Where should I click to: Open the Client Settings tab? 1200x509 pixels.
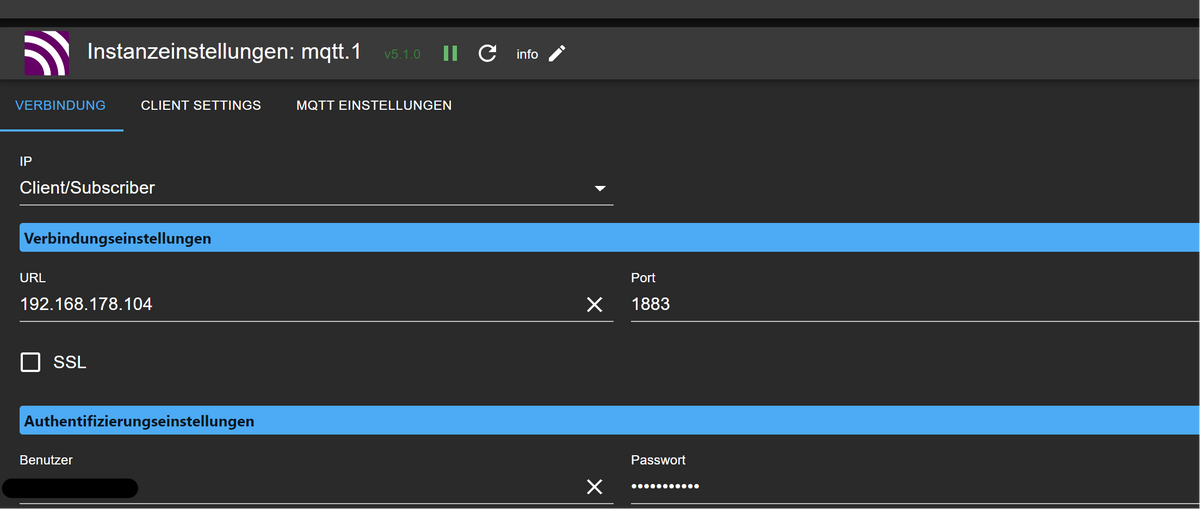tap(201, 105)
